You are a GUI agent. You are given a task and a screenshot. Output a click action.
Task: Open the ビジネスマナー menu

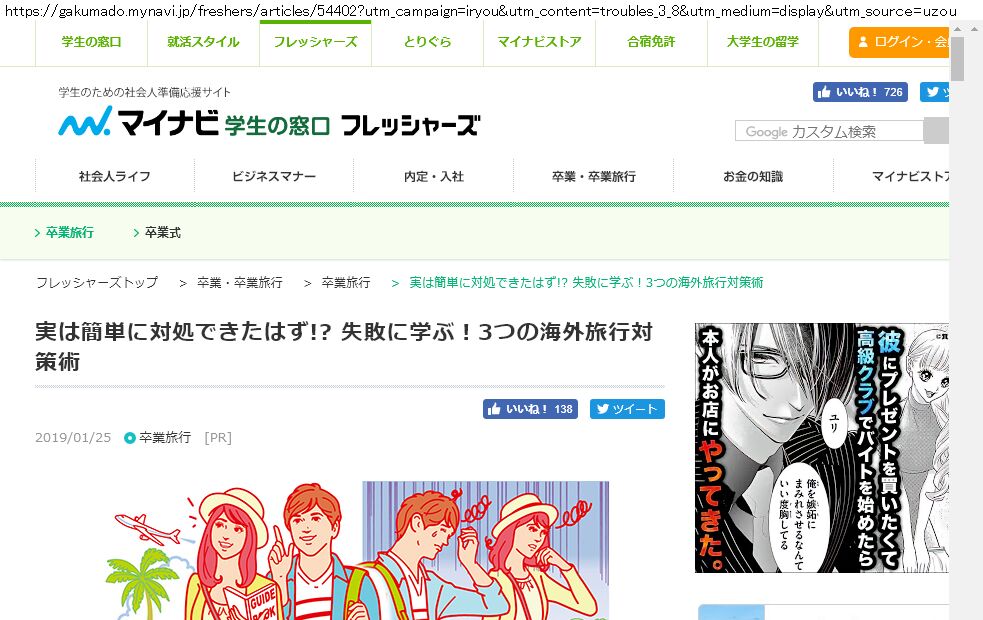tap(274, 176)
